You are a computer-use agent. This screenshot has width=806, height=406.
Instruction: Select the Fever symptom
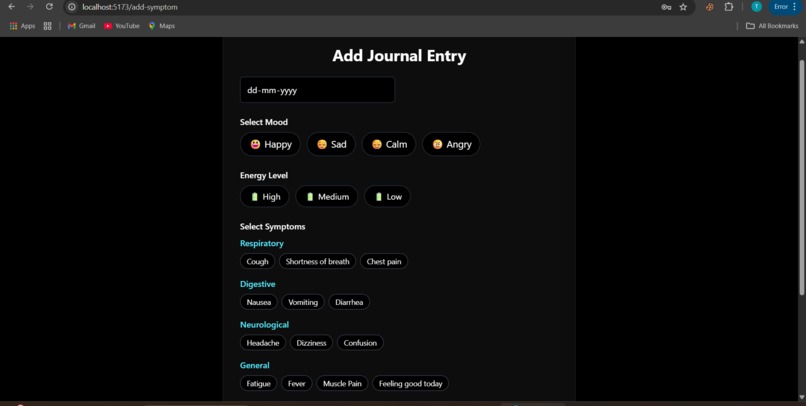coord(297,383)
